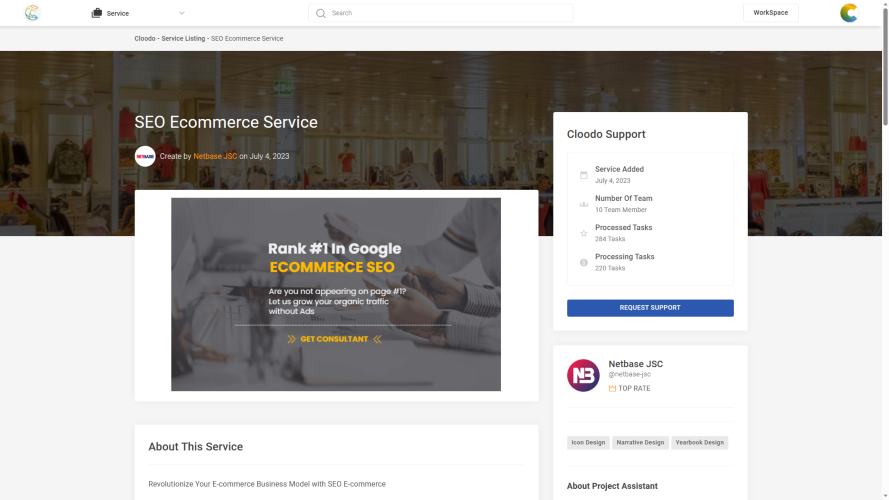Click the Processed Tasks star icon
Viewport: 889px width, 500px height.
pos(583,234)
